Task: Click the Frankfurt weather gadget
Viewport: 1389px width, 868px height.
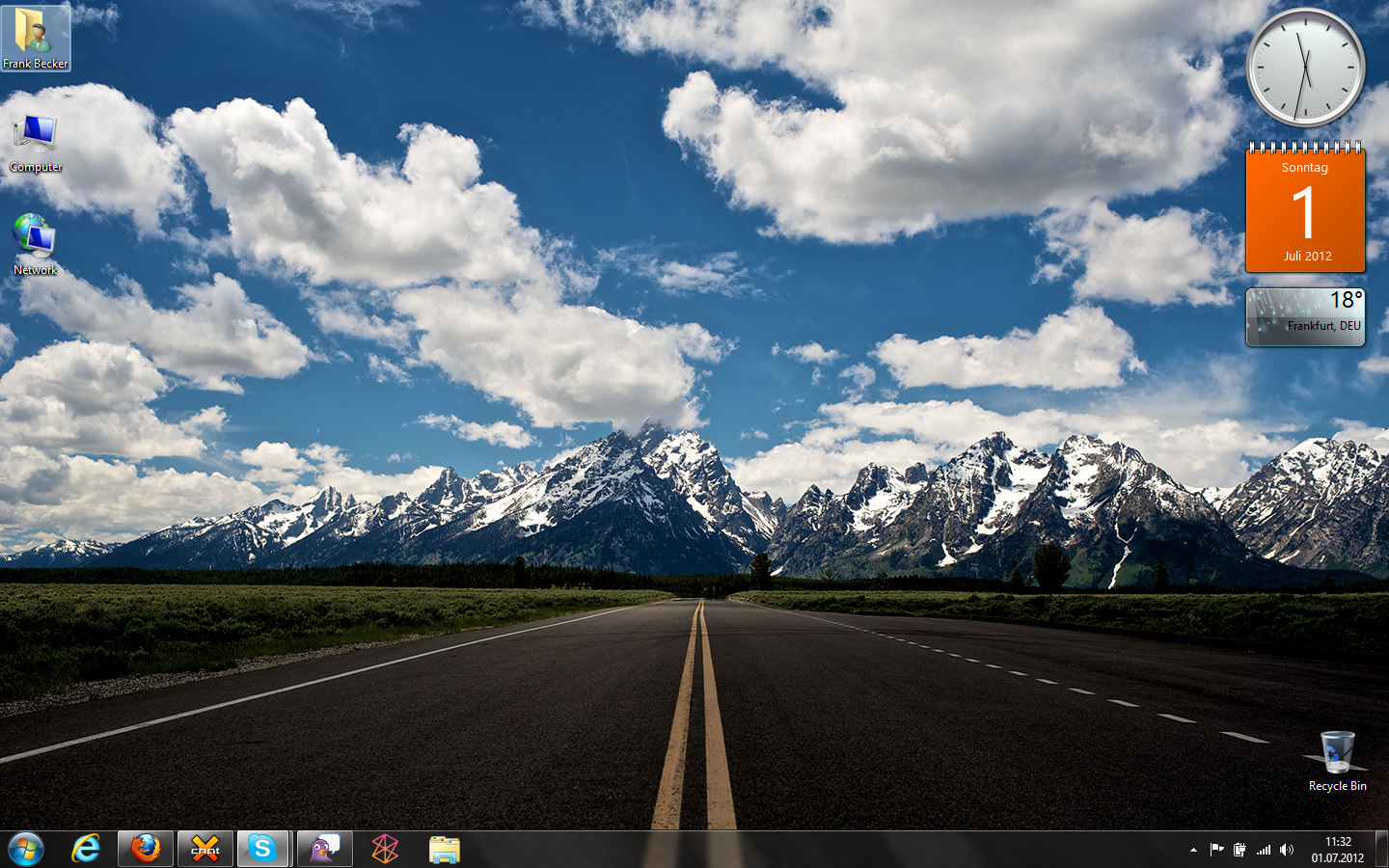Action: 1305,316
